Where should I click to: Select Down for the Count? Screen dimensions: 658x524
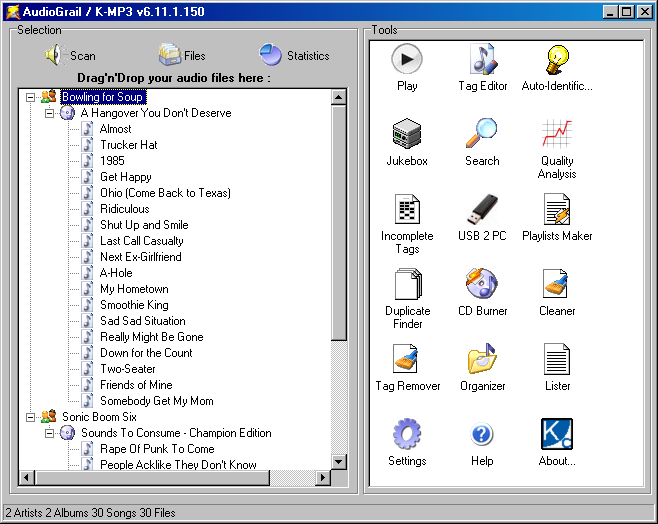point(146,352)
